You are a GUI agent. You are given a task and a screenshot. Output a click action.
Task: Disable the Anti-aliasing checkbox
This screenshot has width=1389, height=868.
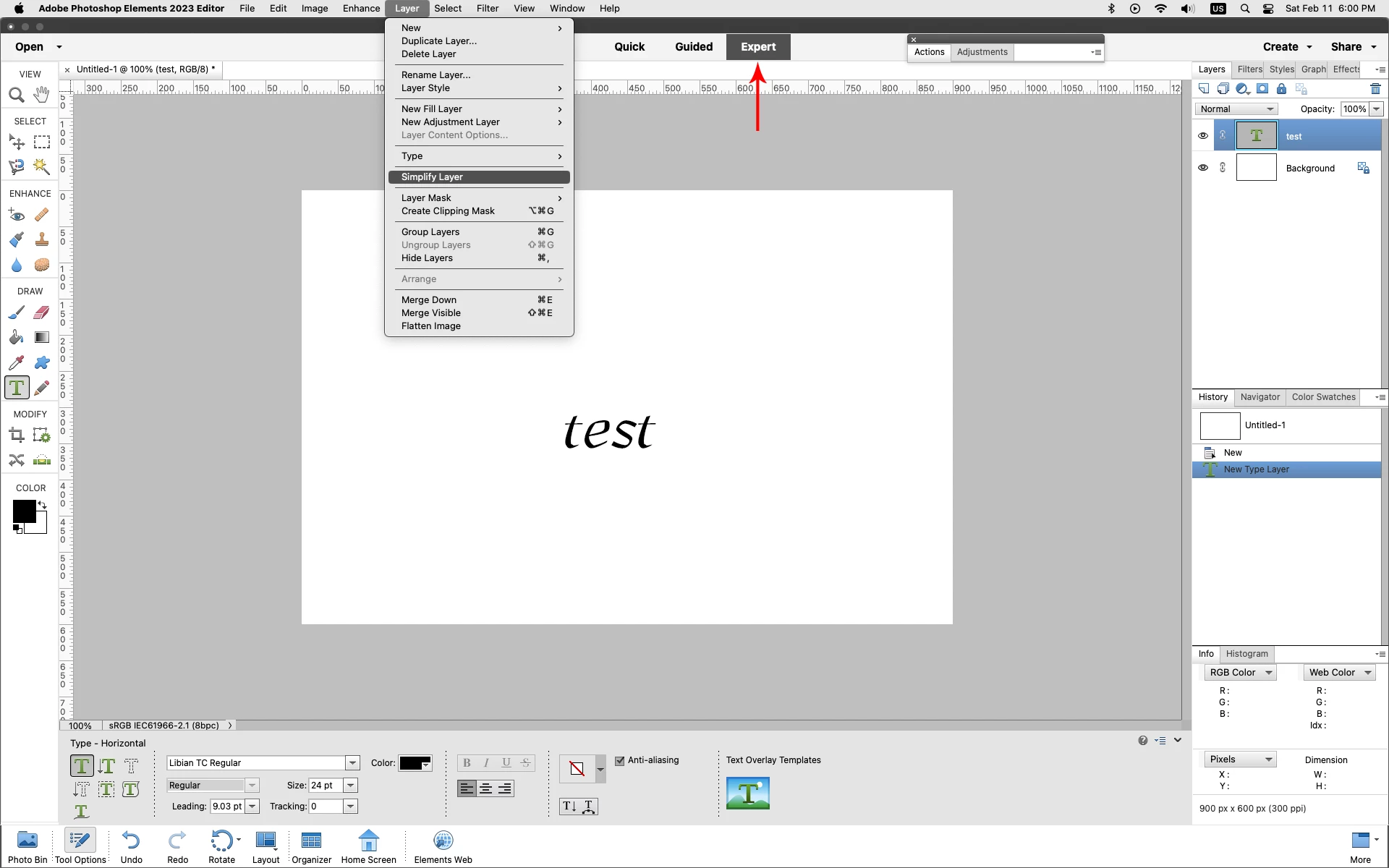(620, 760)
